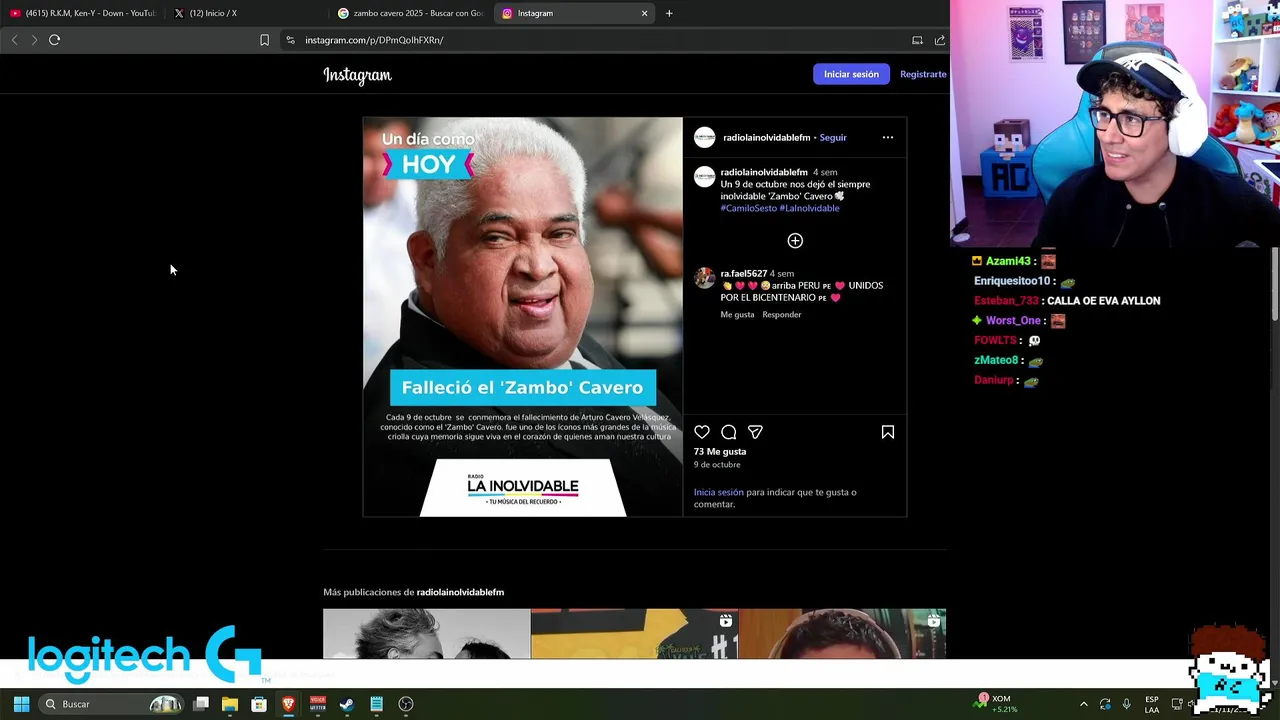Open the #LaInolvidable hashtag
This screenshot has width=1280, height=720.
point(809,208)
